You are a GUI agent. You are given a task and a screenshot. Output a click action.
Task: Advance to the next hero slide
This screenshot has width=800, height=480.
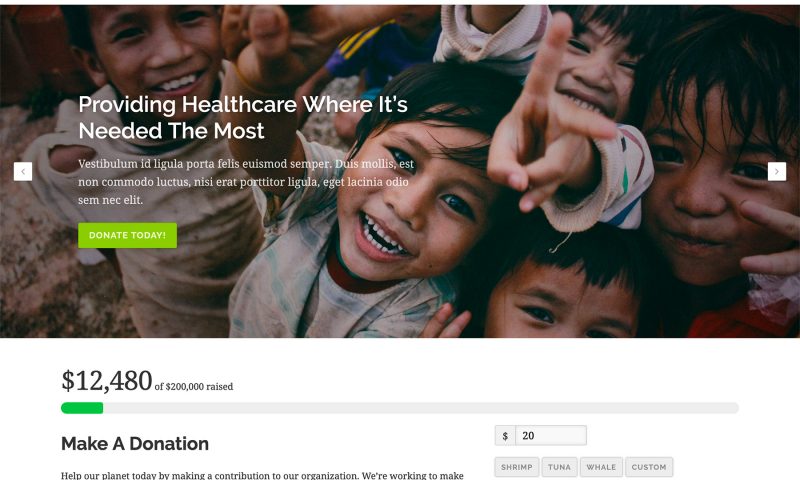(x=777, y=171)
